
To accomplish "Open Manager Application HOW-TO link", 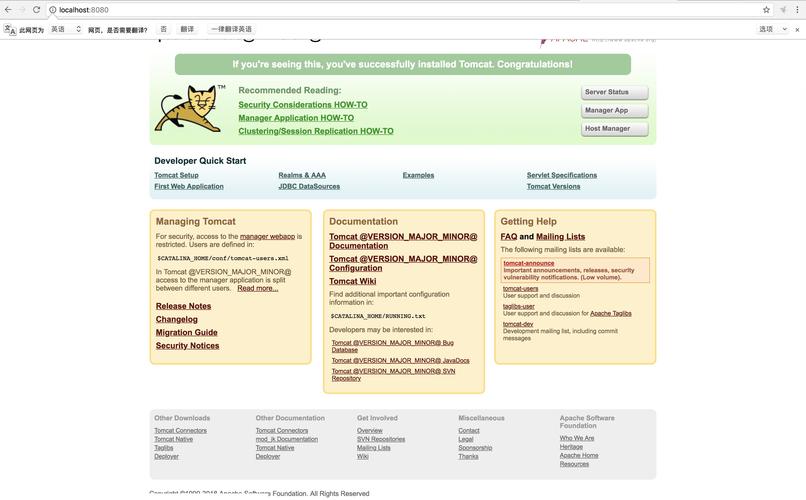I will [296, 118].
